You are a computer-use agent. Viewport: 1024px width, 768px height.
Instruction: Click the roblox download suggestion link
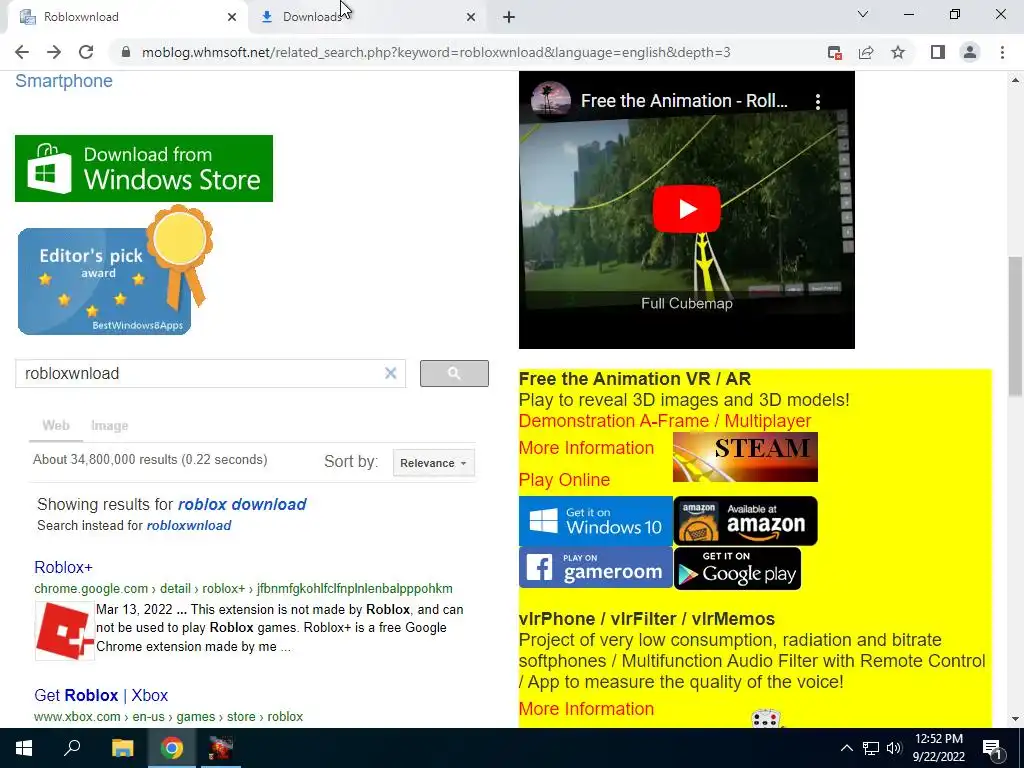coord(242,504)
